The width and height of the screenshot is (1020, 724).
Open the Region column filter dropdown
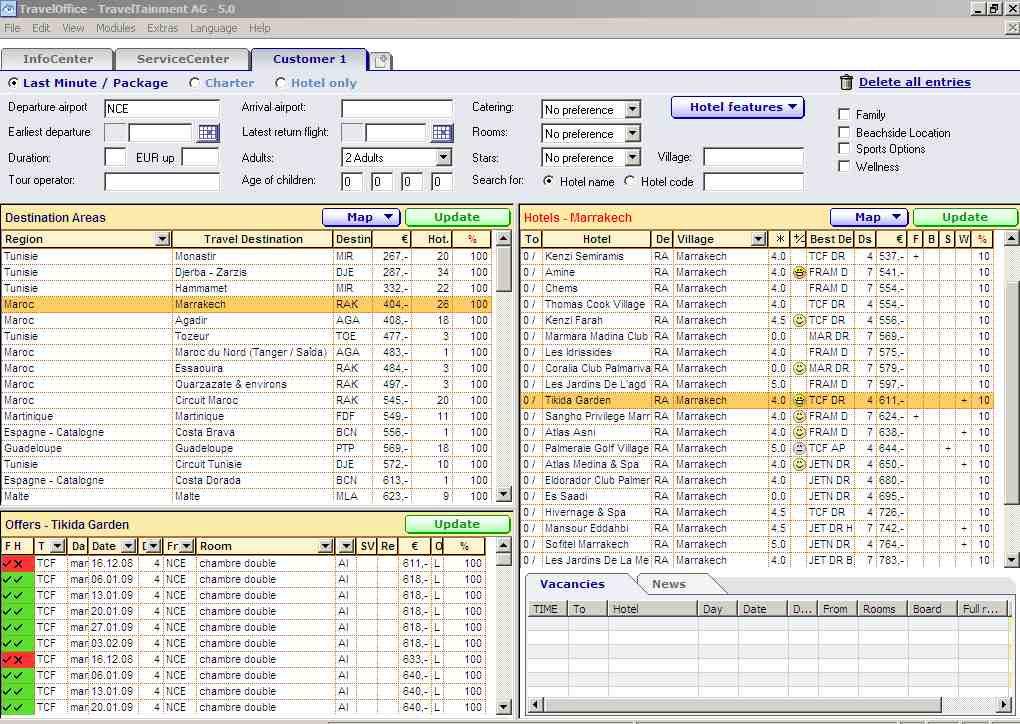[x=163, y=239]
